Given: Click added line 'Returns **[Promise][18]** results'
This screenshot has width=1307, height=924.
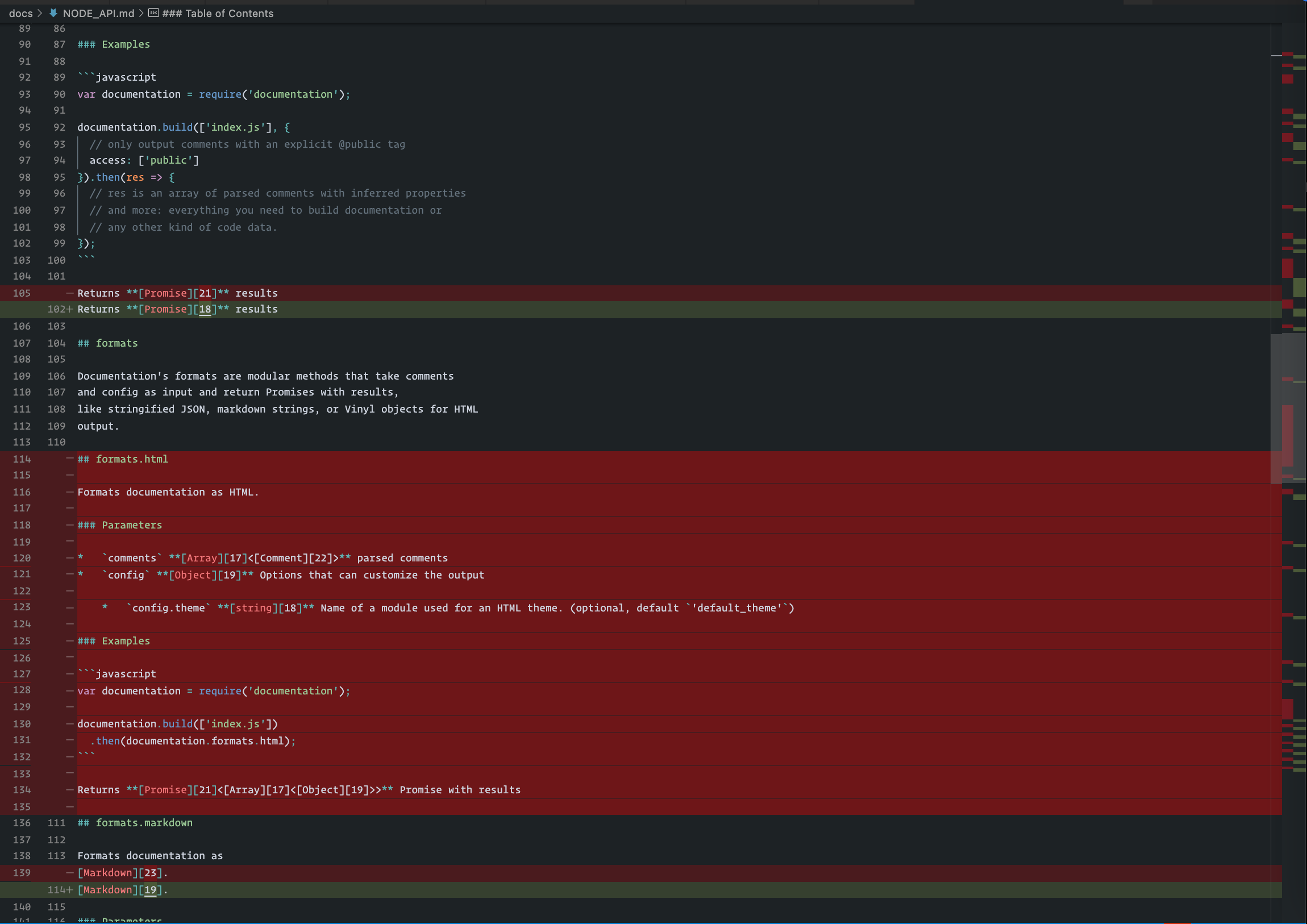Looking at the screenshot, I should [x=178, y=309].
